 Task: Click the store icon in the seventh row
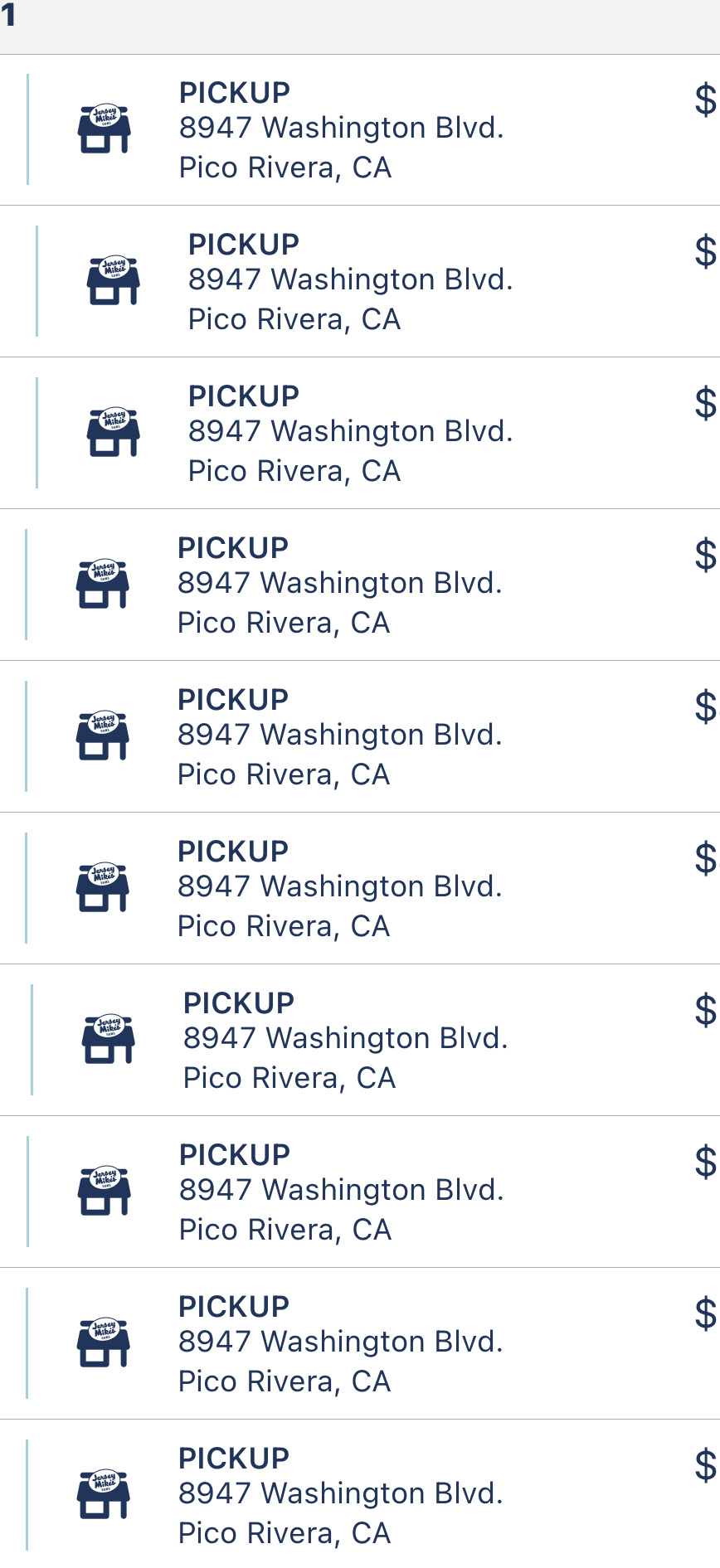tap(108, 1040)
